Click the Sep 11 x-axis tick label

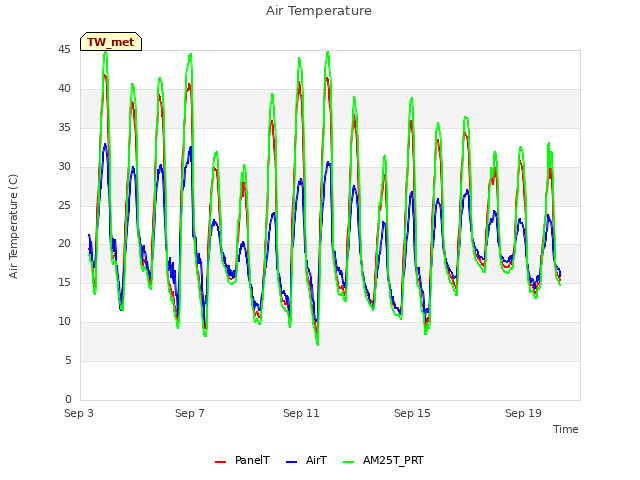(x=301, y=413)
